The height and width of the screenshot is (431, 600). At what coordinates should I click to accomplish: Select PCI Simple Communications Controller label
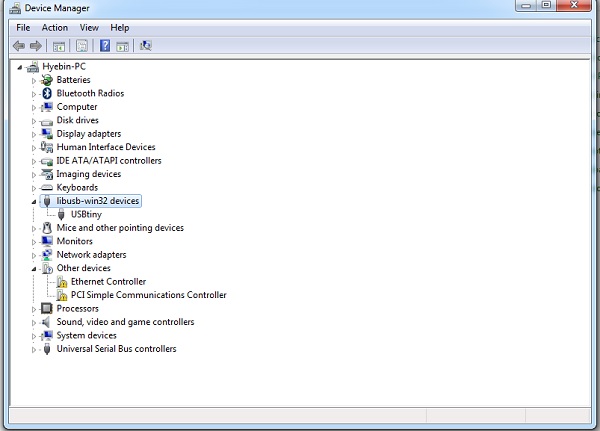[x=149, y=295]
